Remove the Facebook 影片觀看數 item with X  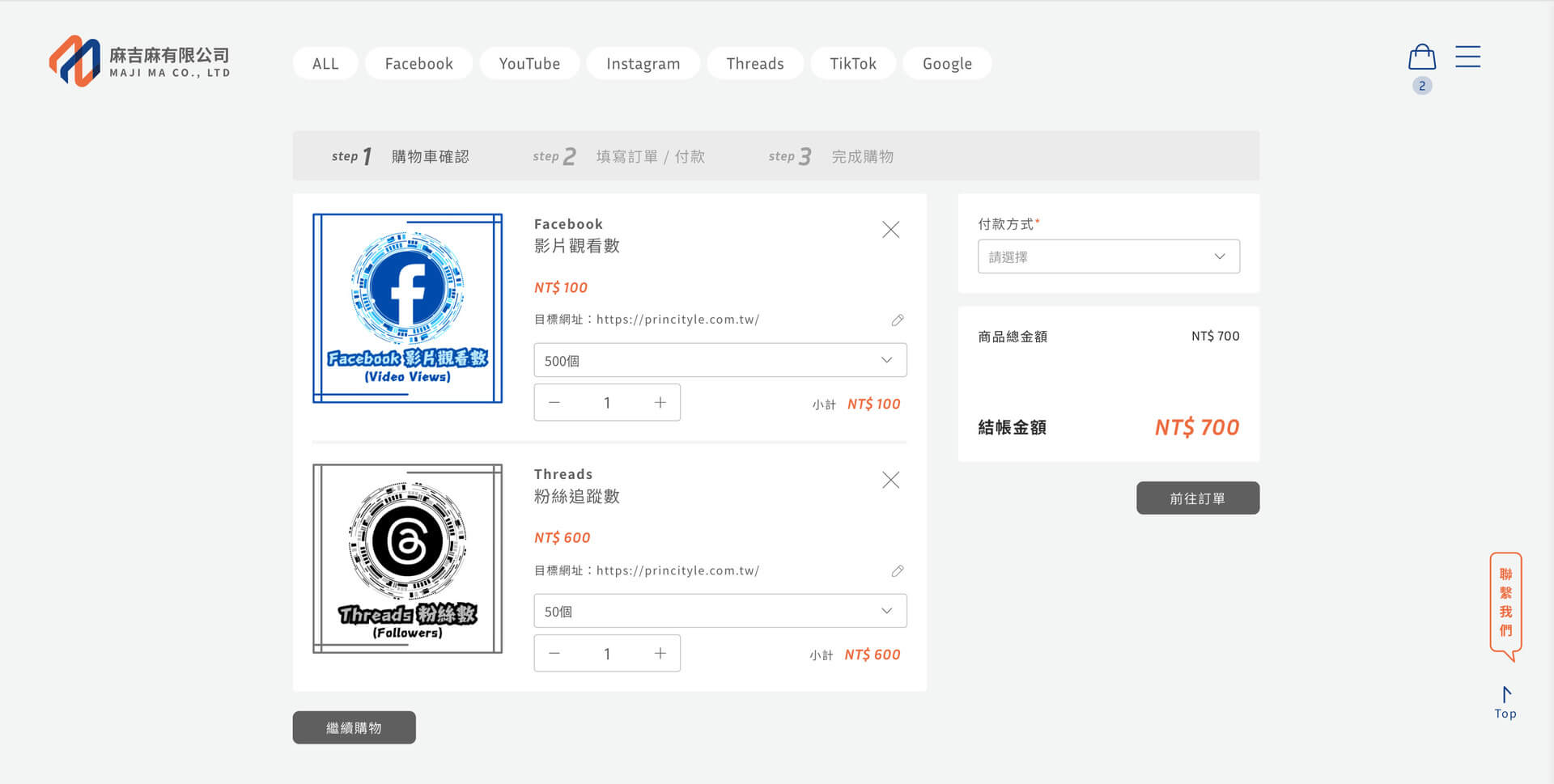click(x=890, y=229)
